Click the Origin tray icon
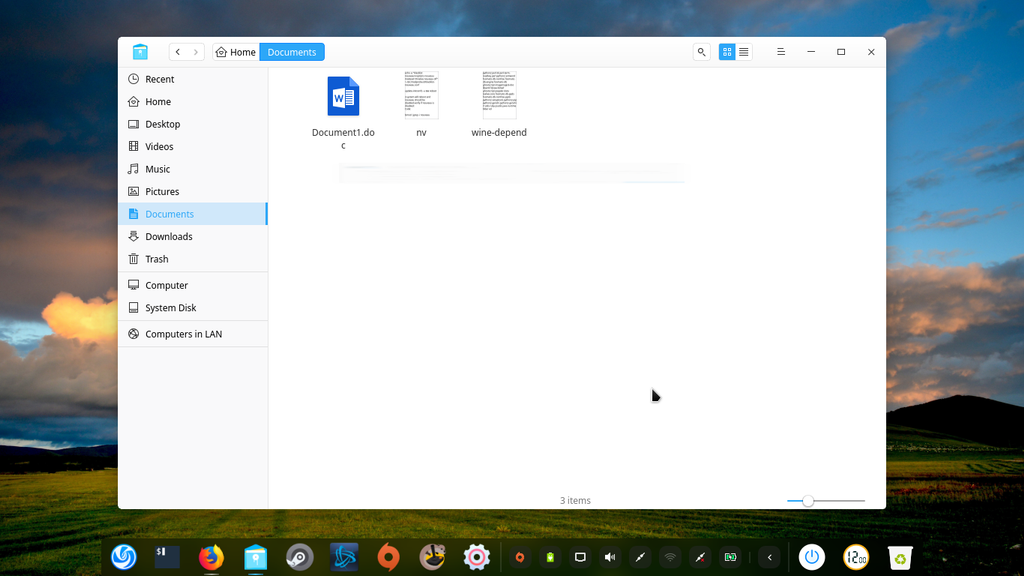1024x576 pixels. point(520,557)
